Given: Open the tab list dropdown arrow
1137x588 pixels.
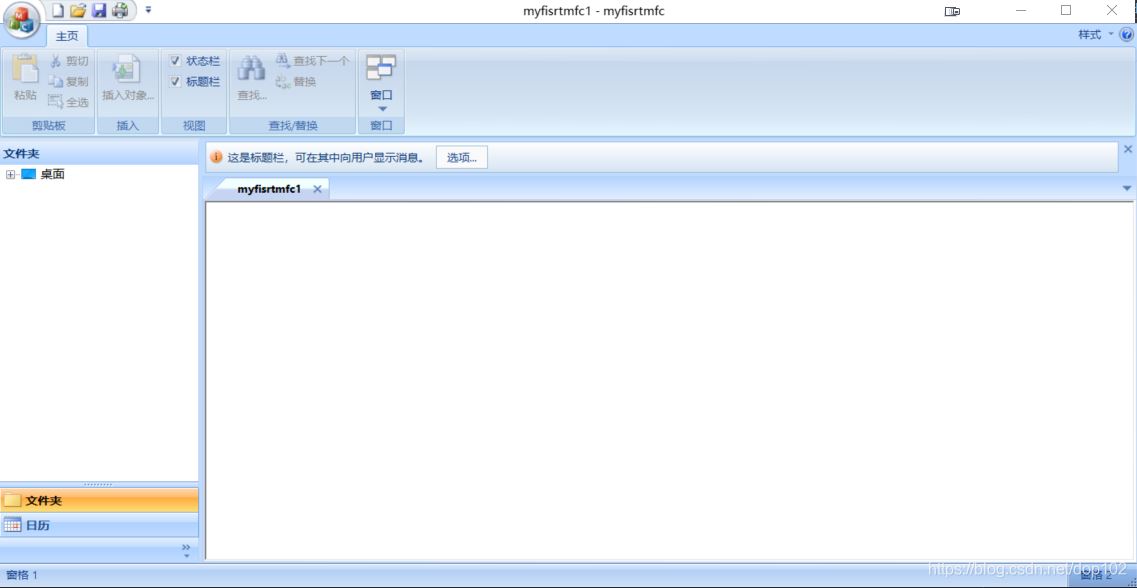Looking at the screenshot, I should click(x=1127, y=189).
